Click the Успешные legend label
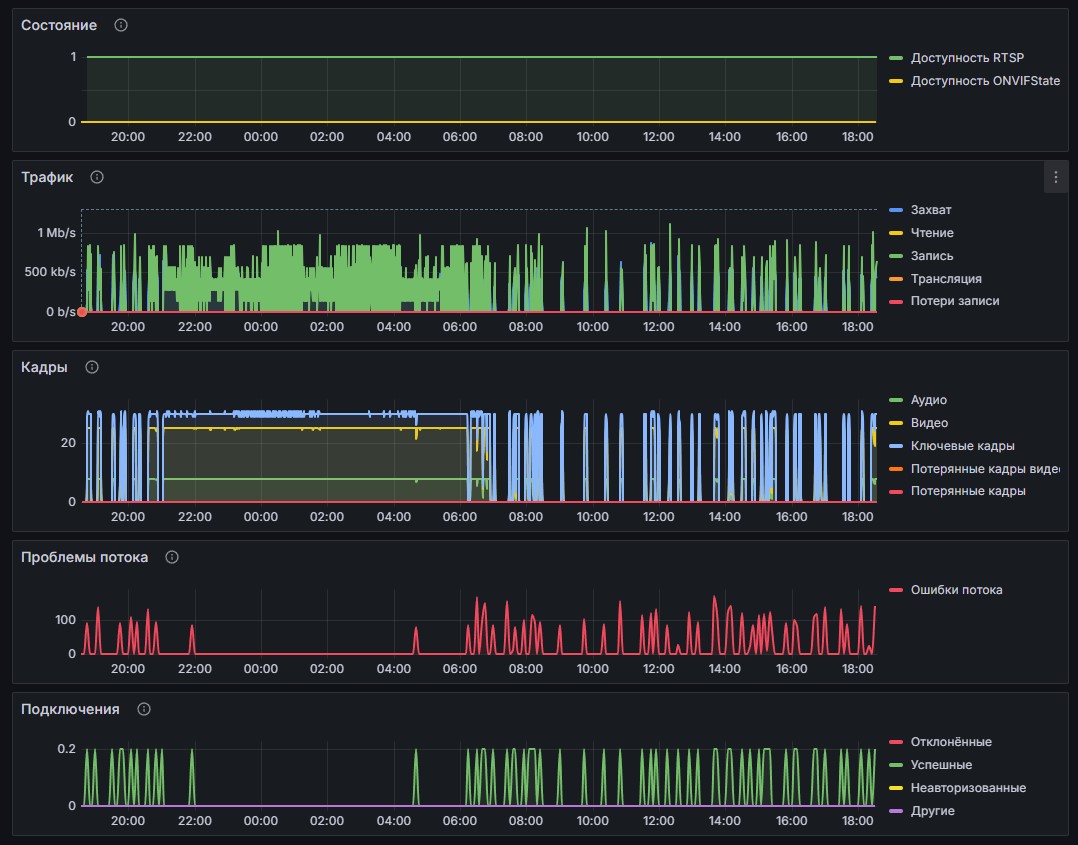 click(x=941, y=765)
